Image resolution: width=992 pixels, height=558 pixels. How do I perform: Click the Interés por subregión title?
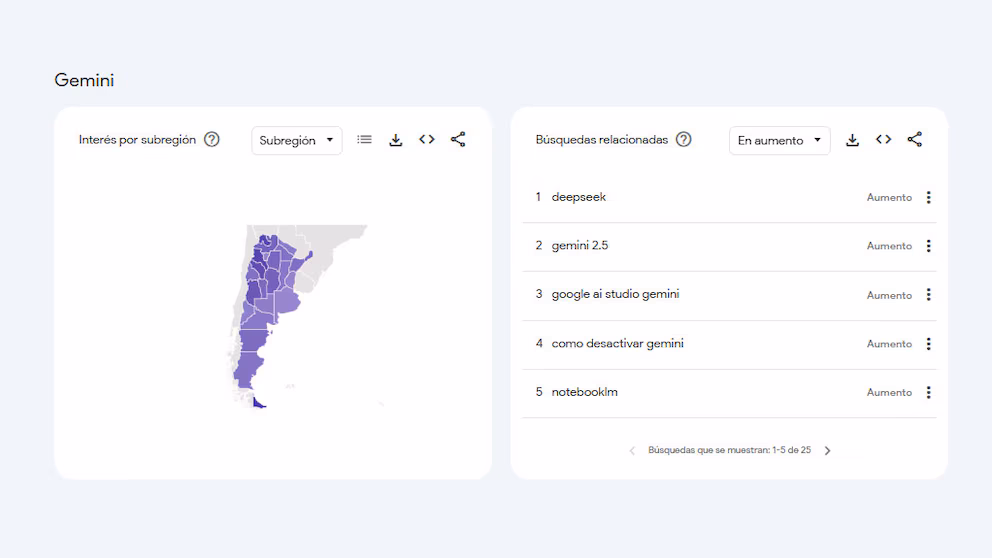(137, 140)
